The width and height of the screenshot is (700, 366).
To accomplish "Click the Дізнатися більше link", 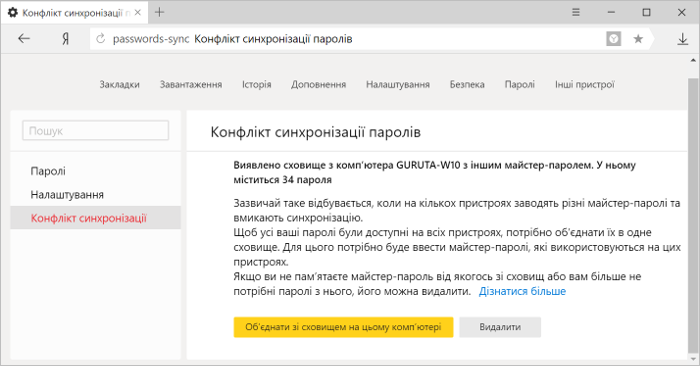I will (522, 291).
